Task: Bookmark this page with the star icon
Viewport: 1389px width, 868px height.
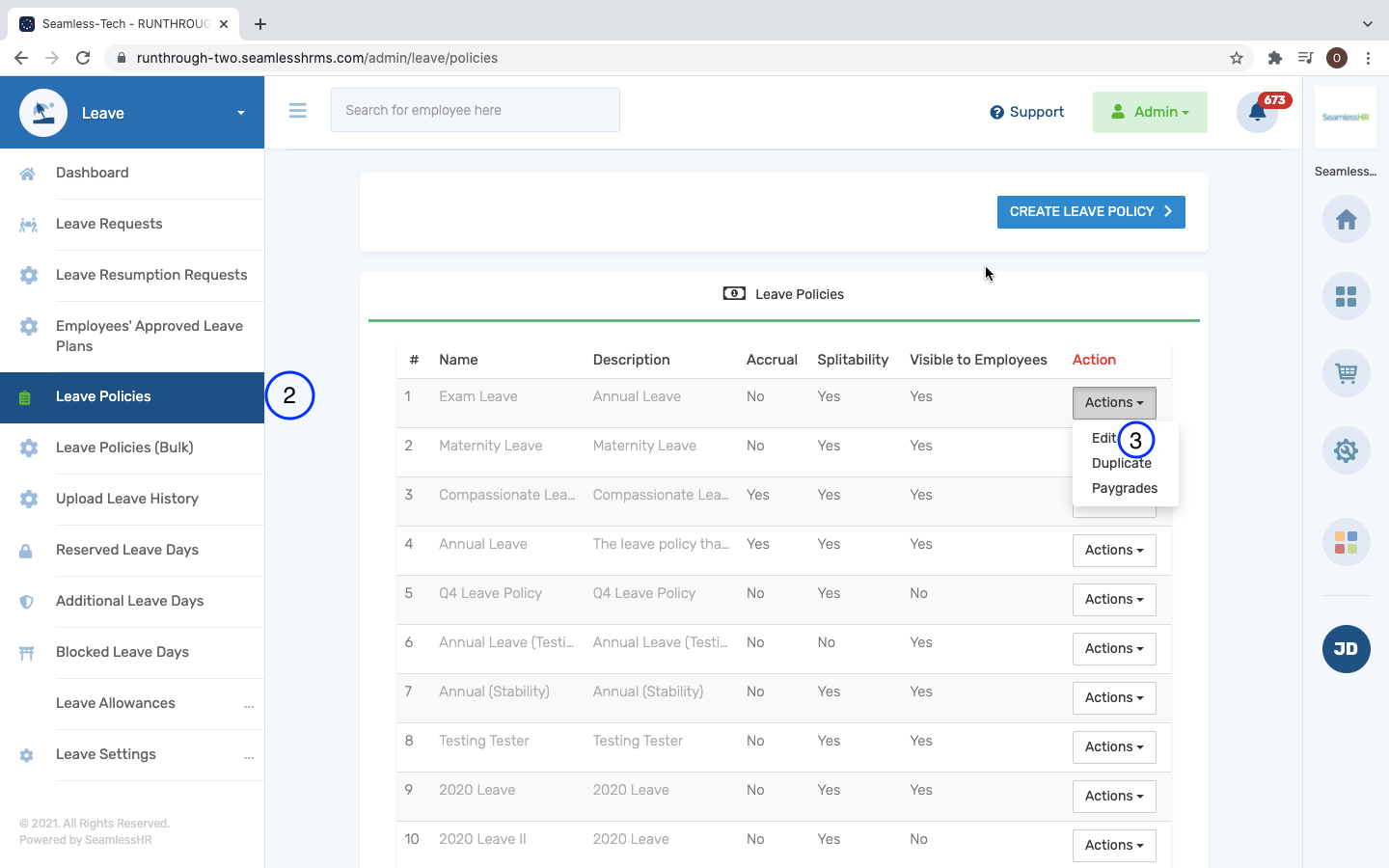Action: click(x=1237, y=58)
